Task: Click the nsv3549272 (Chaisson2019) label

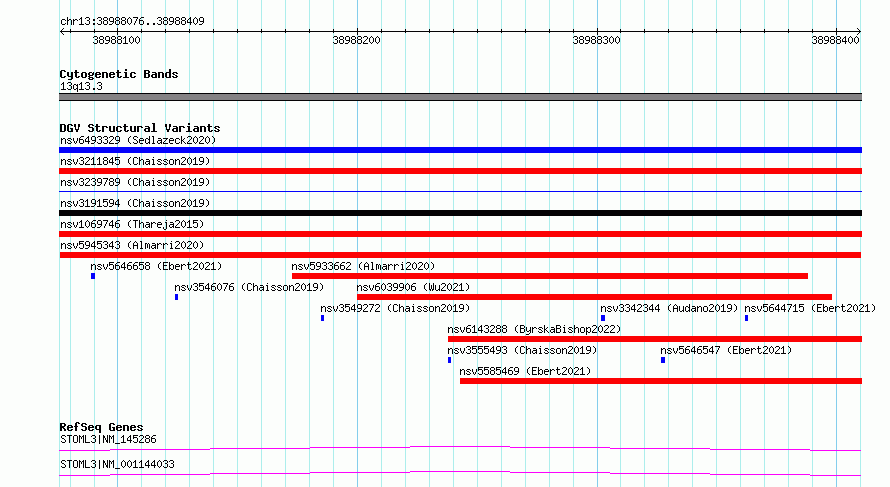Action: coord(395,308)
